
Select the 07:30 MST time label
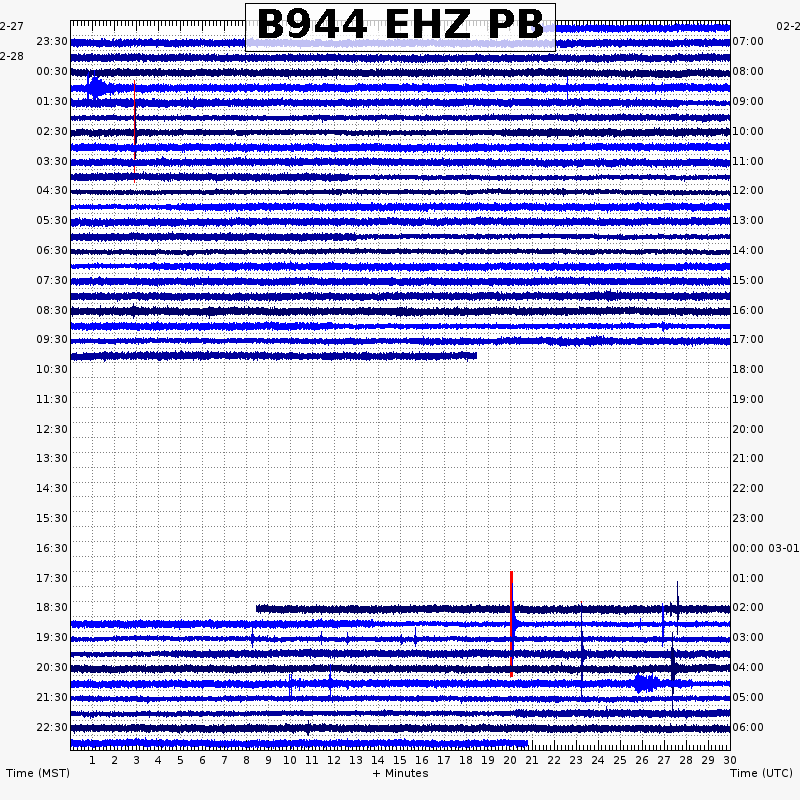pyautogui.click(x=52, y=281)
